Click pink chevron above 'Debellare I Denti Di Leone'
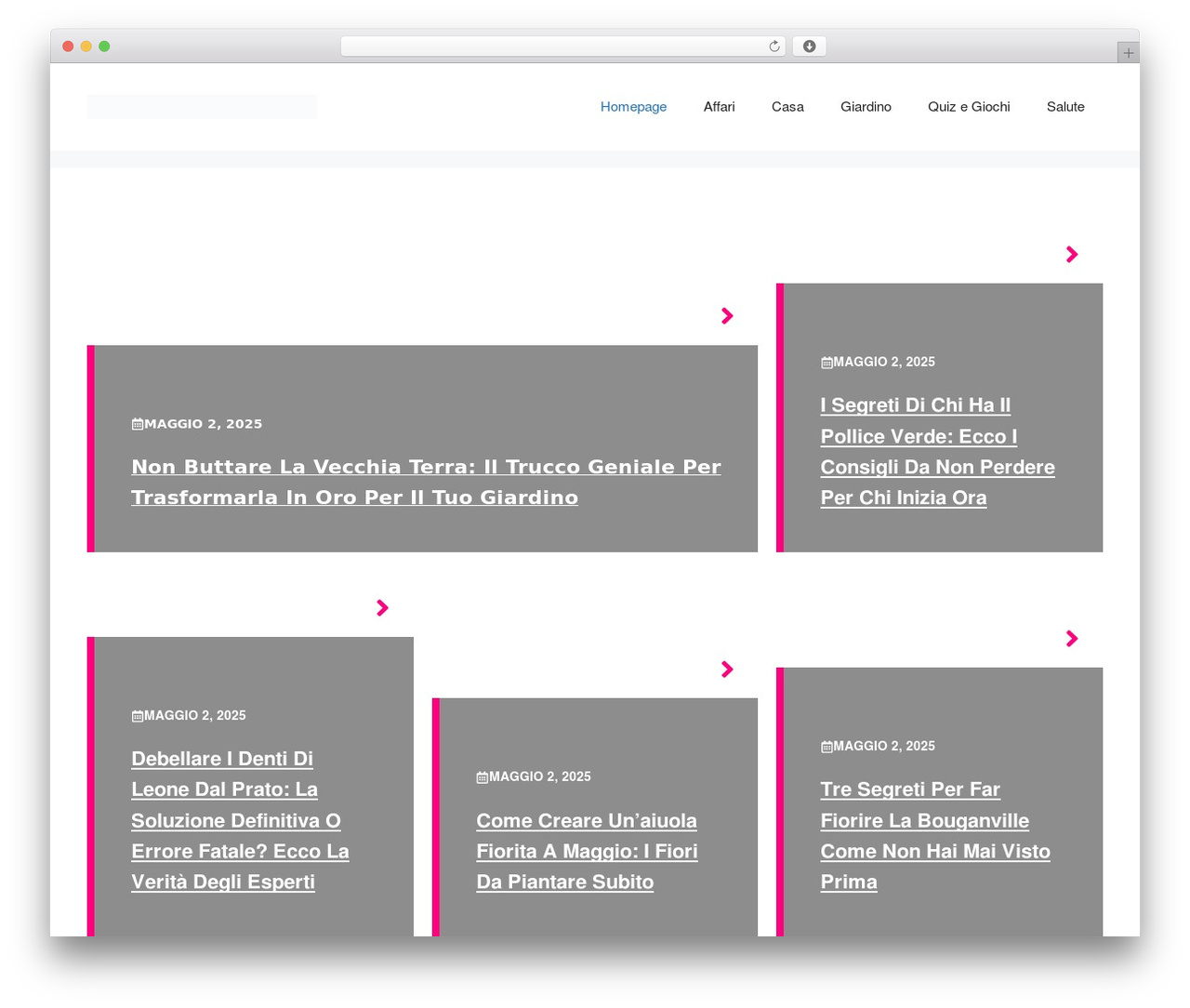 click(x=382, y=607)
